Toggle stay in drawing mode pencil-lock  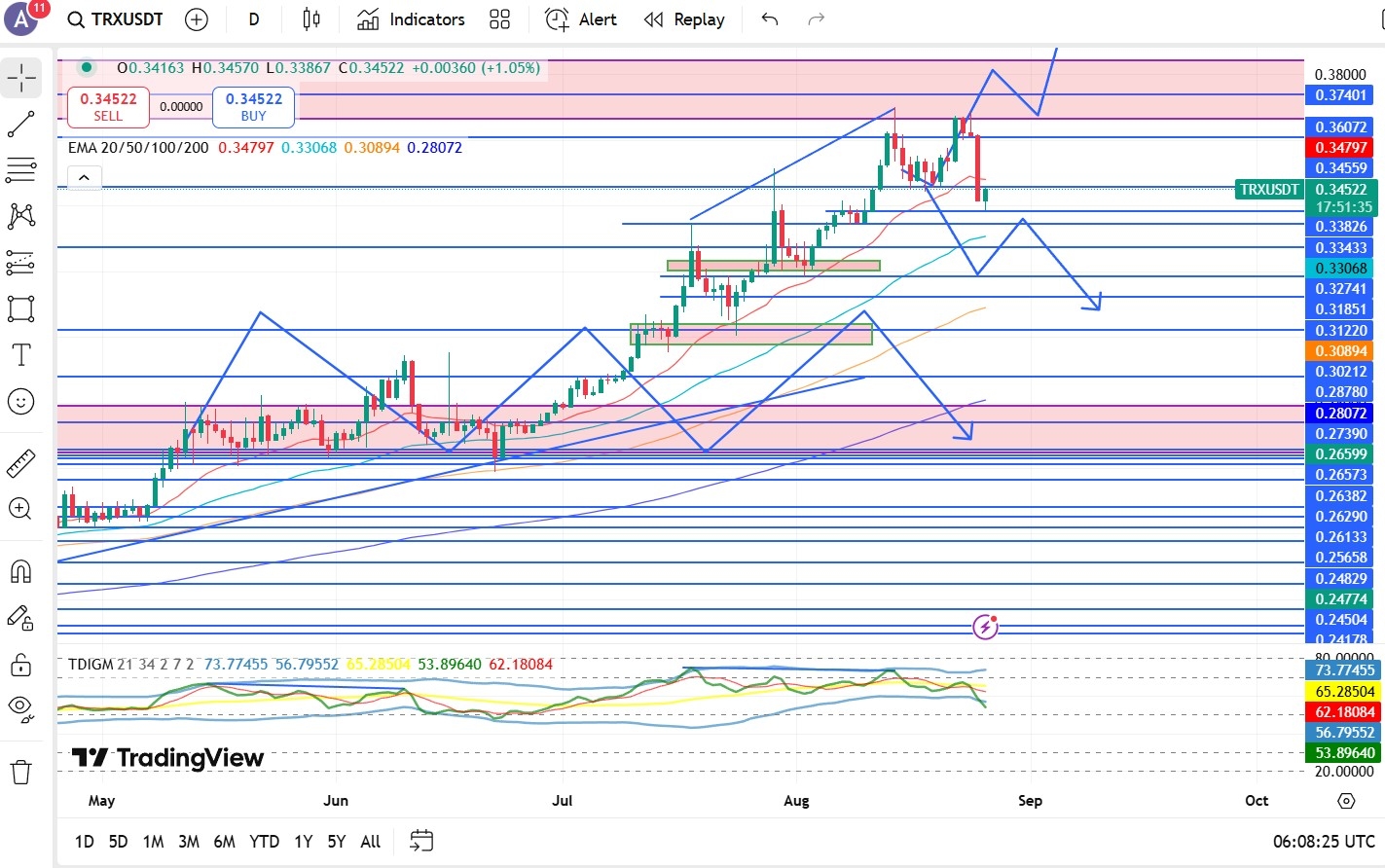click(x=21, y=618)
